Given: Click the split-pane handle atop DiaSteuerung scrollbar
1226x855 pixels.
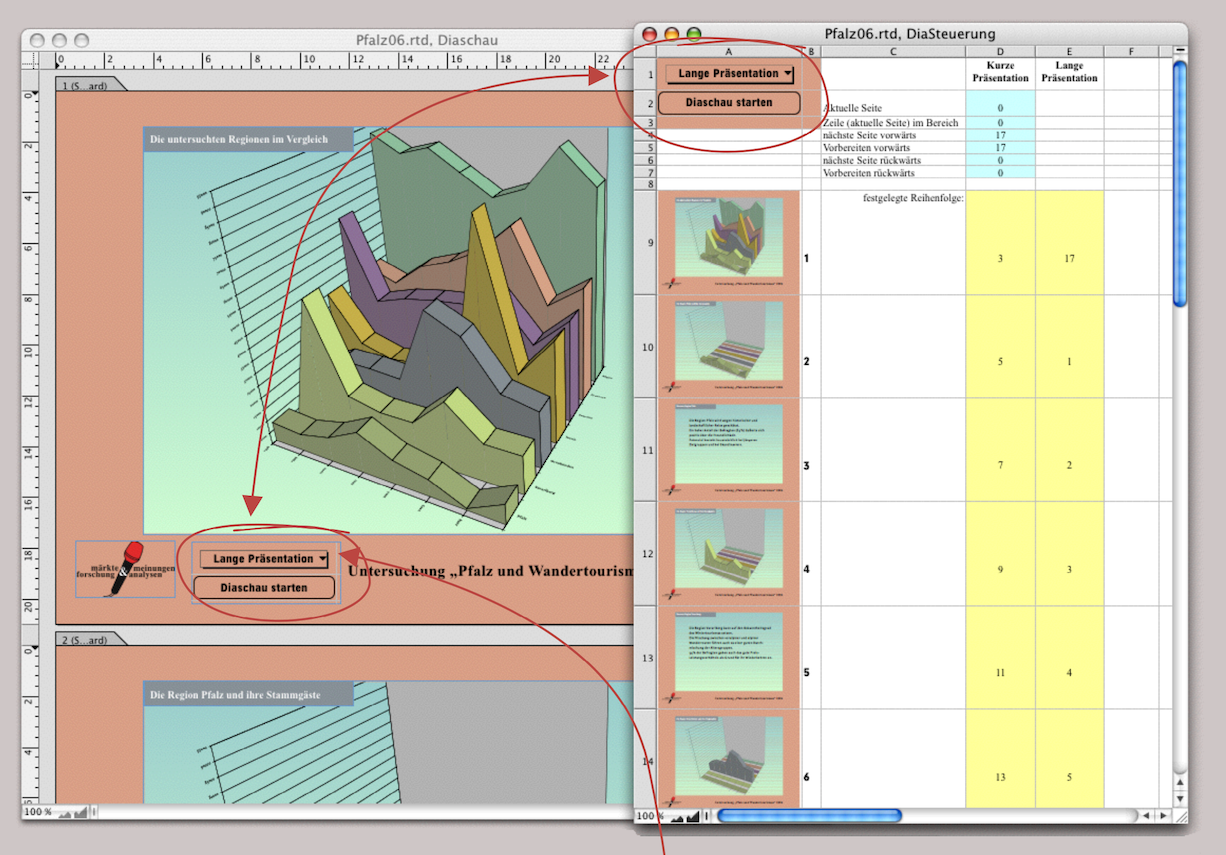Looking at the screenshot, I should [1180, 50].
